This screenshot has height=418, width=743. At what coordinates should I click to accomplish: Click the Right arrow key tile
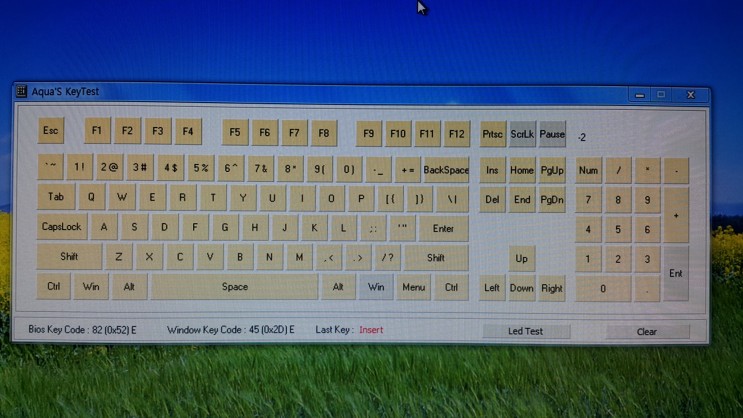[x=552, y=288]
